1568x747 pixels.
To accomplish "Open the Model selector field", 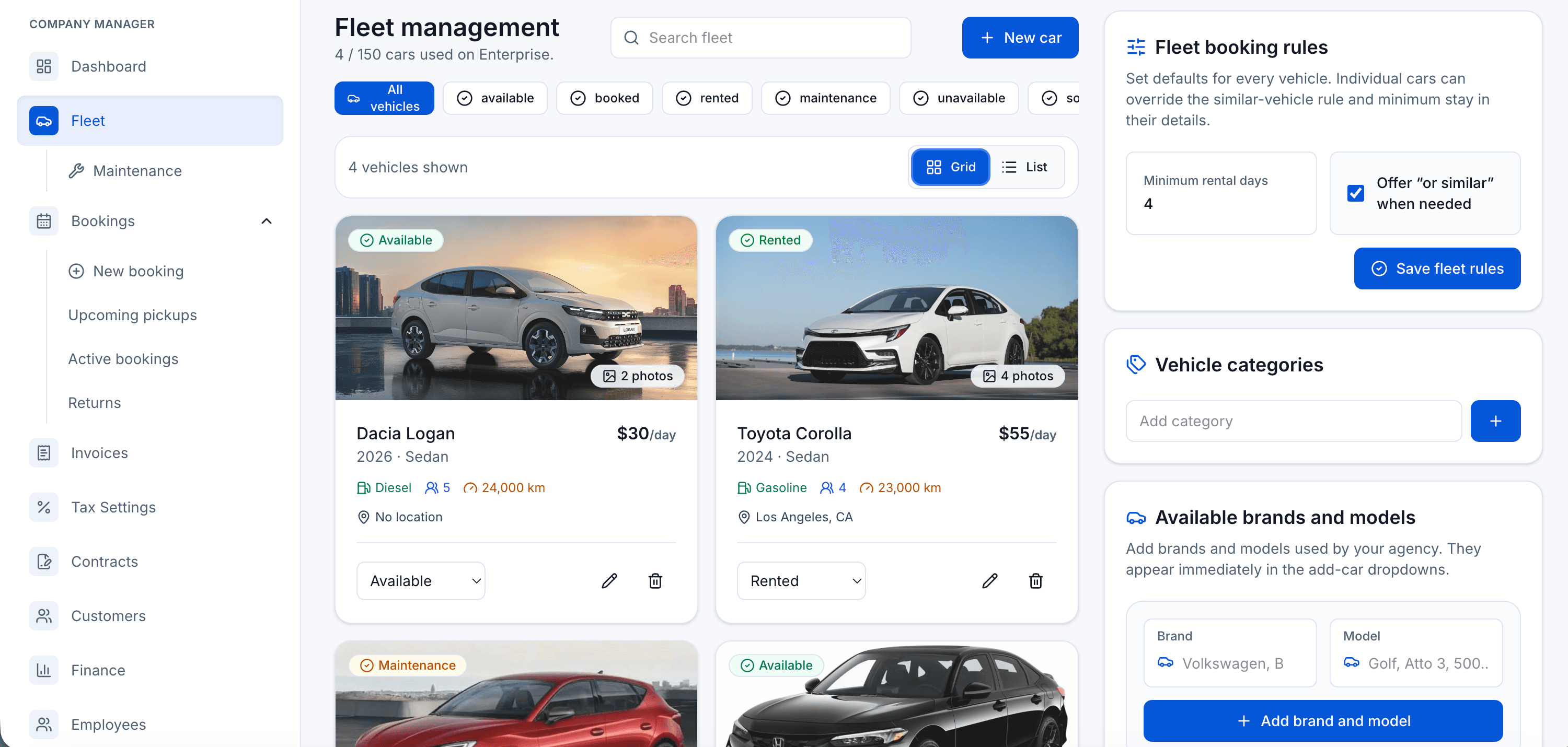I will (1416, 653).
